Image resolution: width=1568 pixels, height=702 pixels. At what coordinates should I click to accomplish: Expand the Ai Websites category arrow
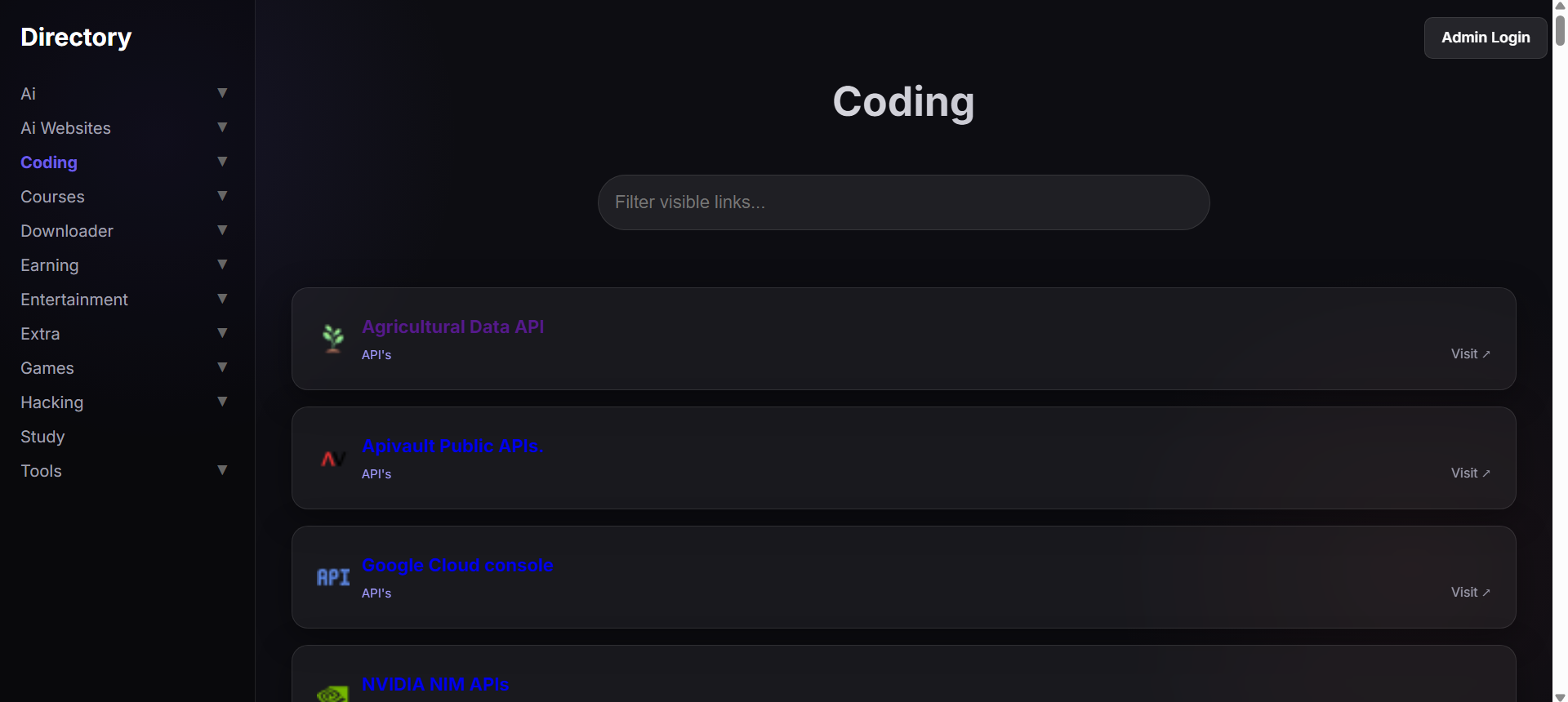coord(222,127)
